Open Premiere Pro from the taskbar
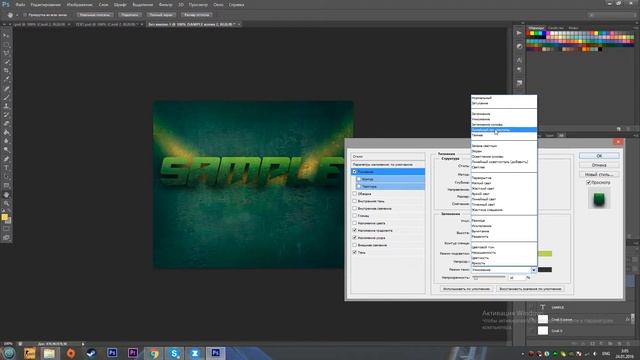The image size is (640, 360). coord(133,353)
